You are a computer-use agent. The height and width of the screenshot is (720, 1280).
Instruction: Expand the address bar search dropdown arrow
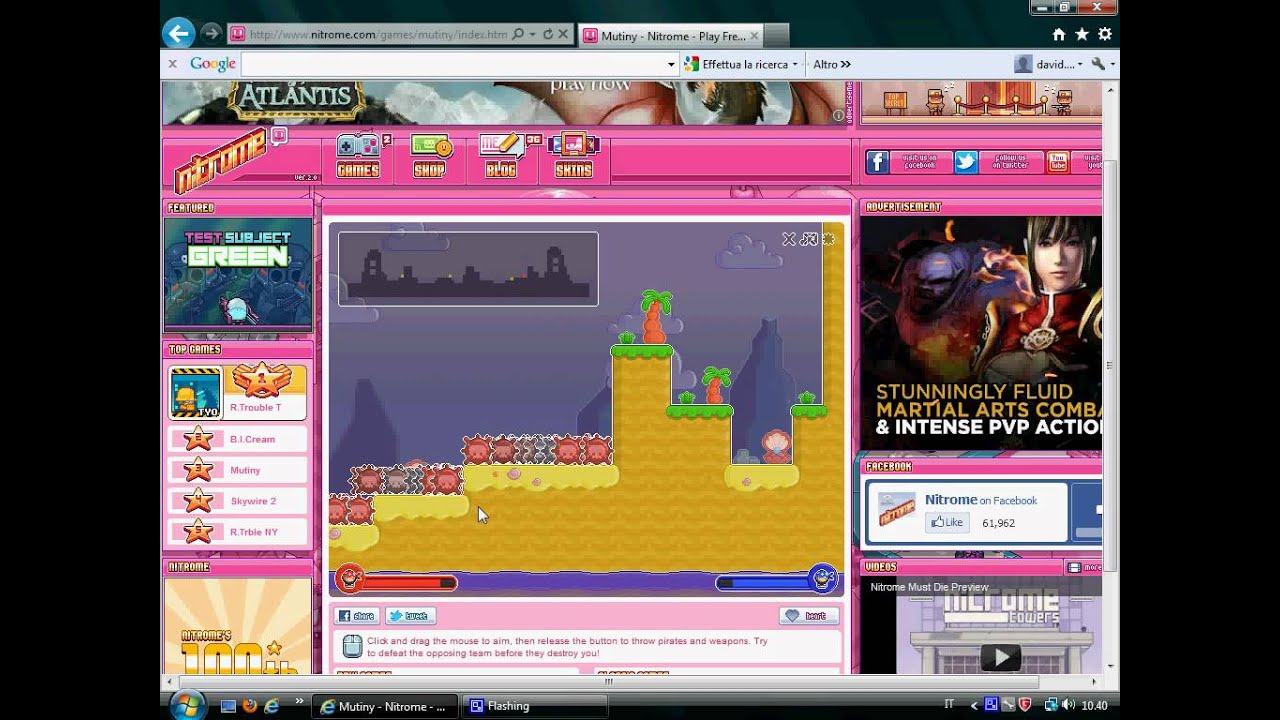(532, 35)
